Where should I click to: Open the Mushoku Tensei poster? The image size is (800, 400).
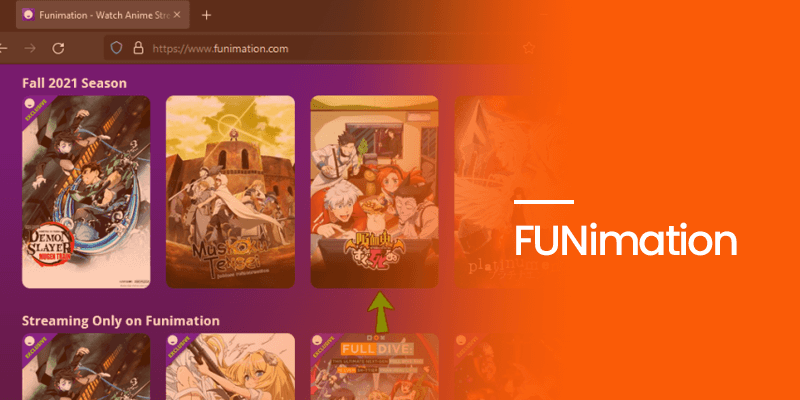pos(231,192)
